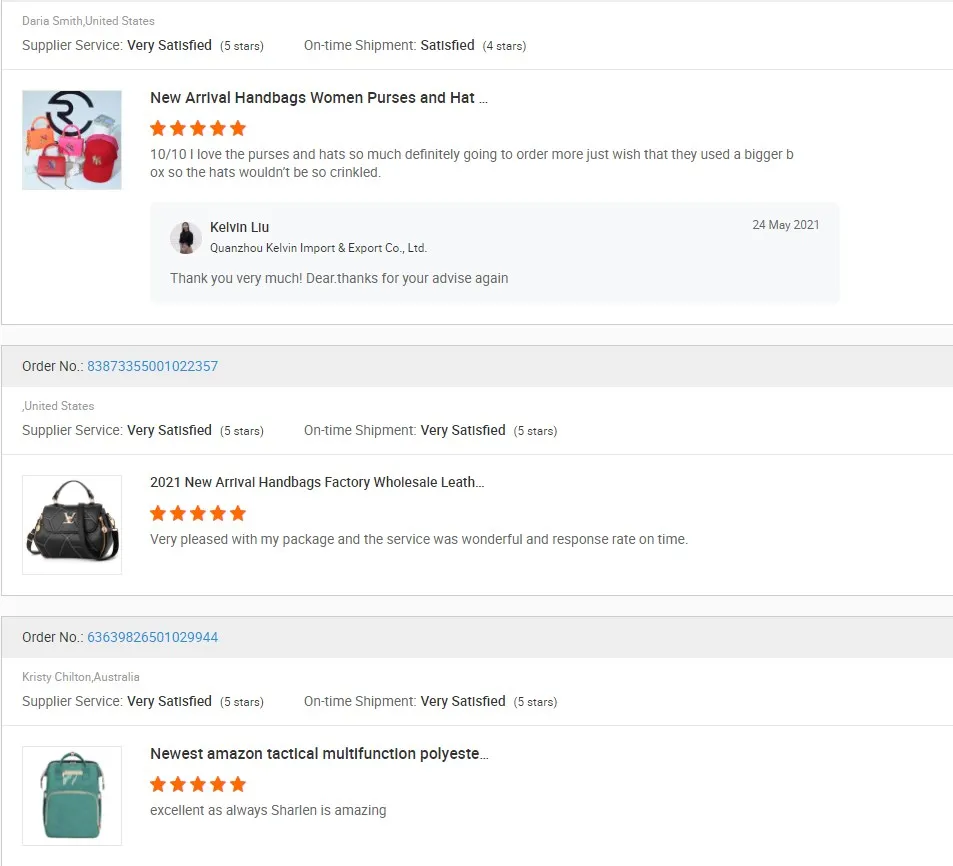This screenshot has width=953, height=866.
Task: Click Kelvin Liu's profile avatar
Action: click(x=186, y=237)
